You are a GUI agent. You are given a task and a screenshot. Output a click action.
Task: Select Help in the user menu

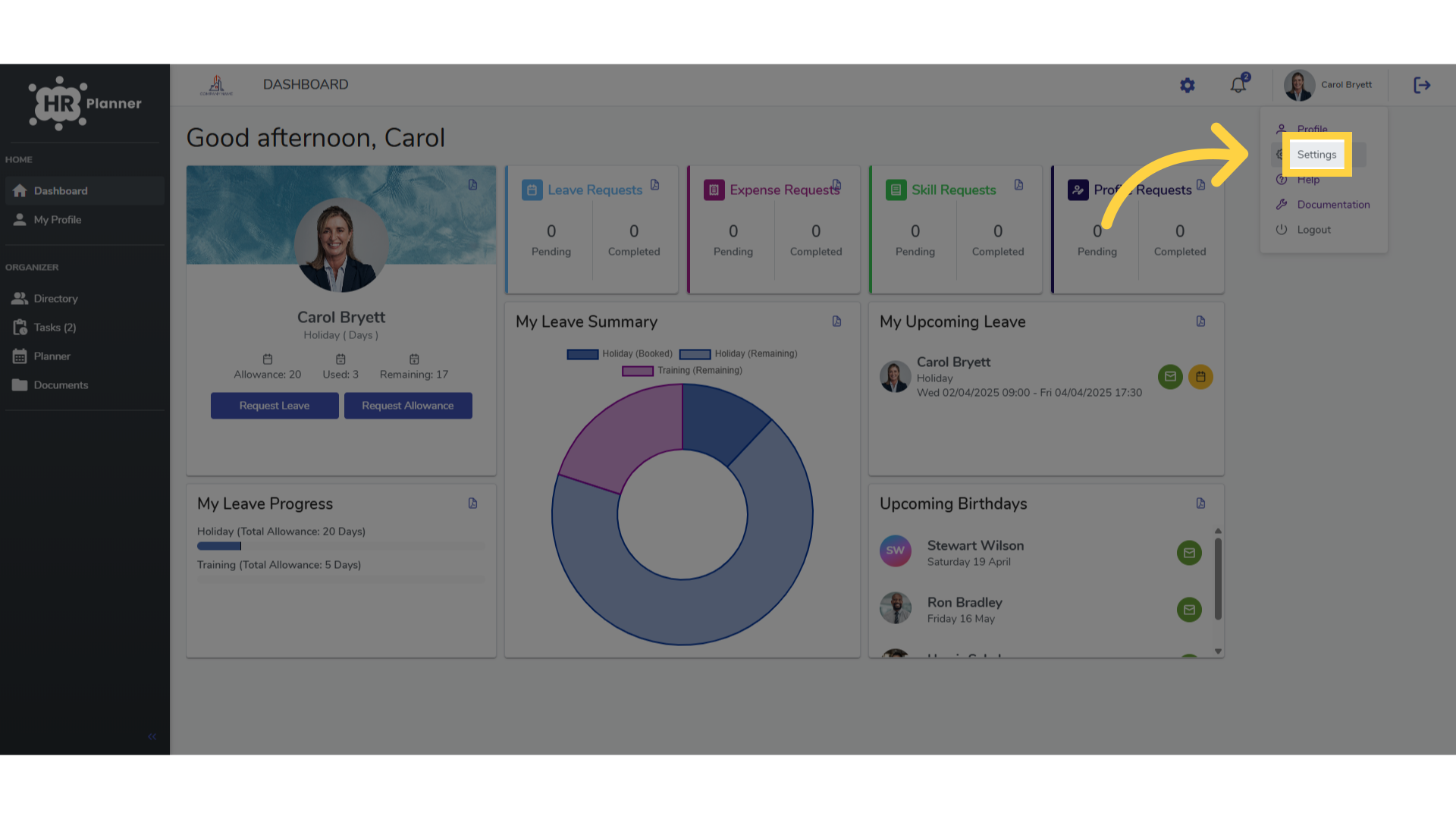click(x=1308, y=180)
